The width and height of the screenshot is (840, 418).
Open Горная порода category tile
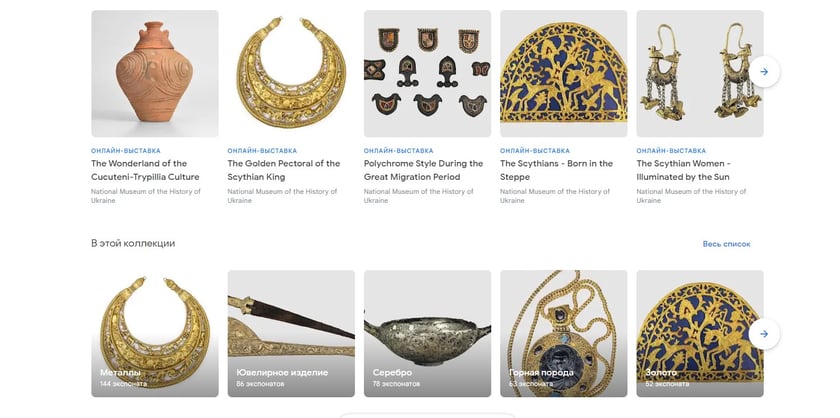(564, 333)
